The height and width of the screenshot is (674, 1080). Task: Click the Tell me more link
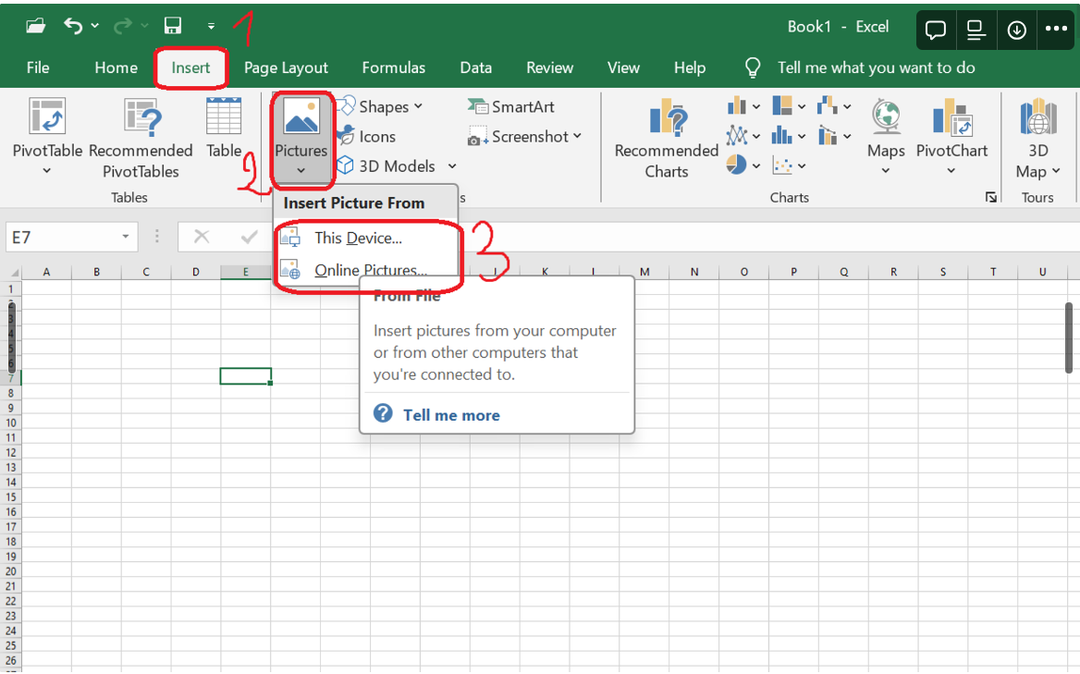pos(451,415)
